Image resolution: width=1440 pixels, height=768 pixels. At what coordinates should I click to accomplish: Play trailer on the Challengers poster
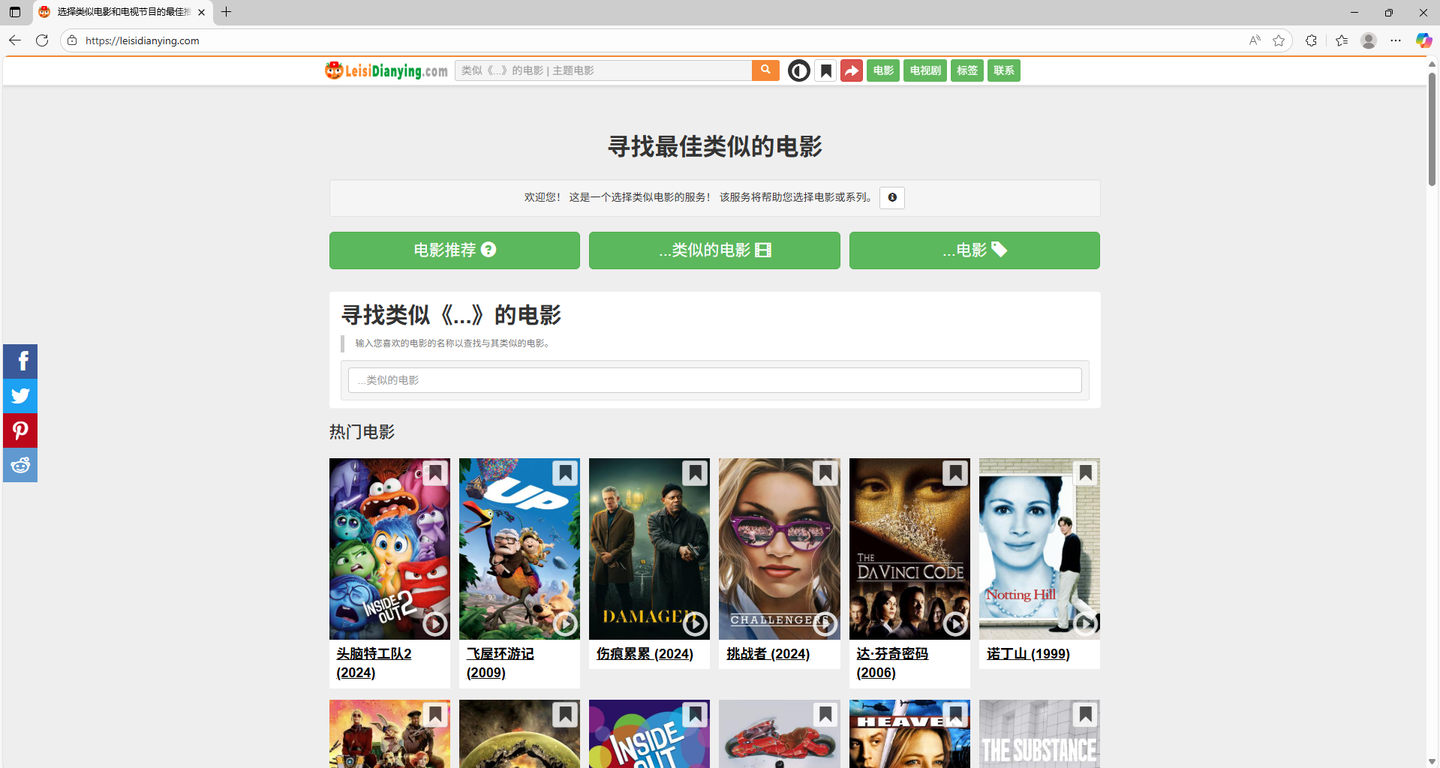click(825, 624)
